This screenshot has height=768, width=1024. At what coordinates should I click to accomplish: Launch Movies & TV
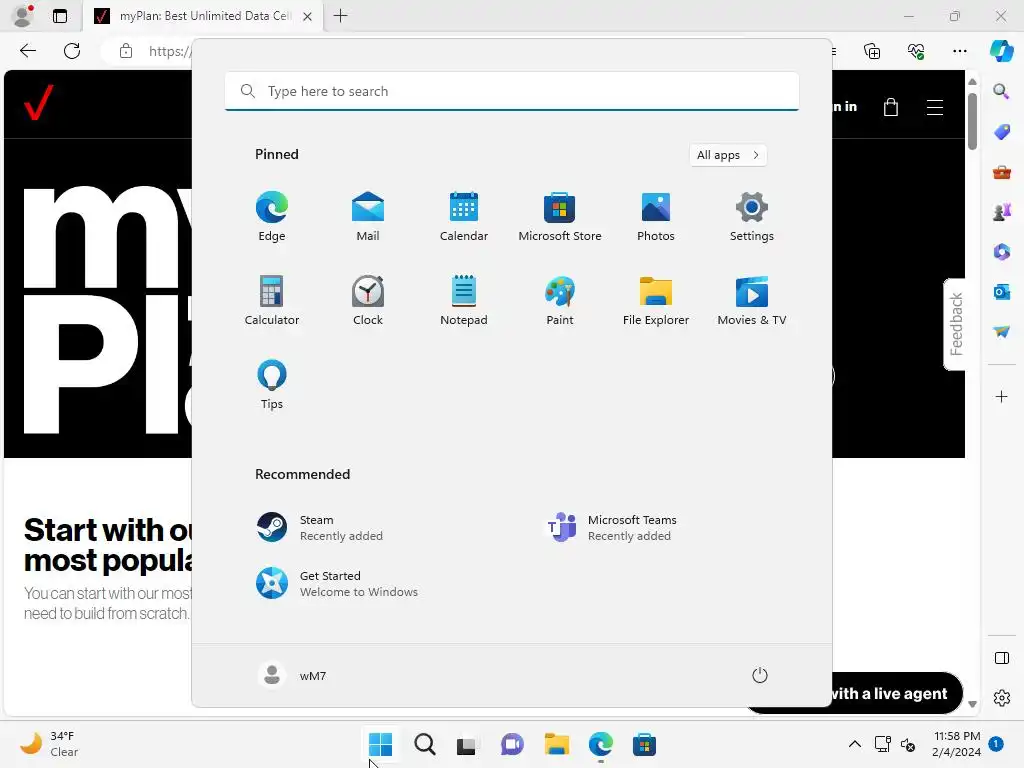pos(752,301)
